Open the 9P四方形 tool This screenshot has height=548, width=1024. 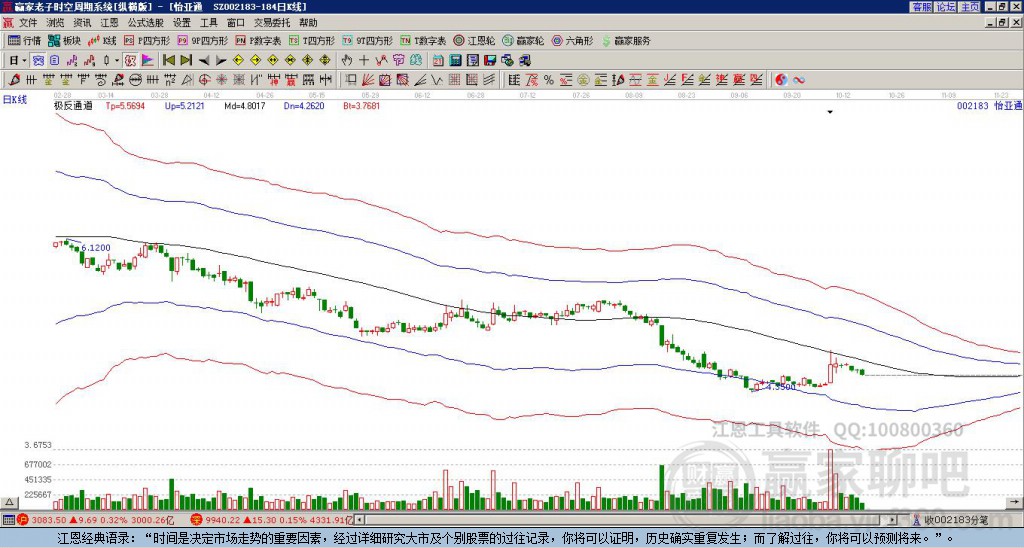(x=203, y=40)
